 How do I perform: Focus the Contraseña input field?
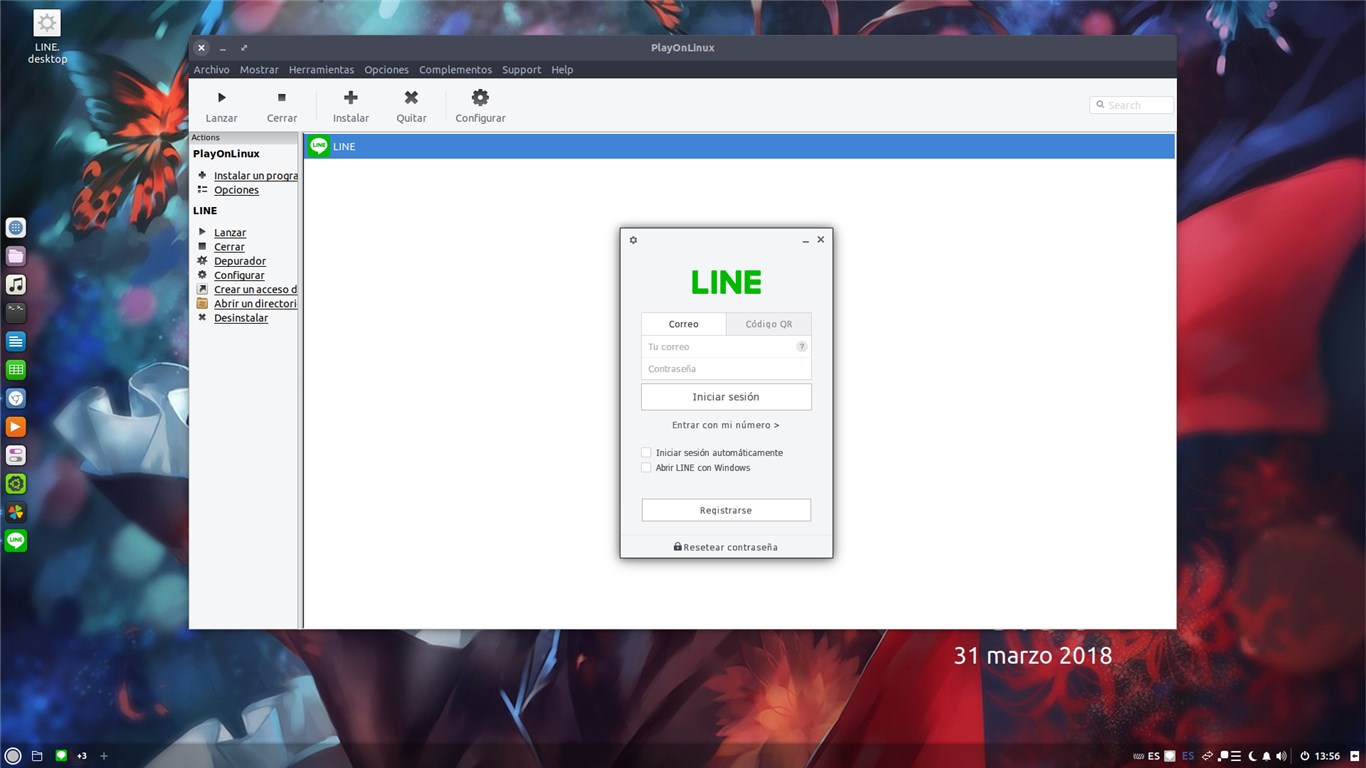click(x=726, y=369)
